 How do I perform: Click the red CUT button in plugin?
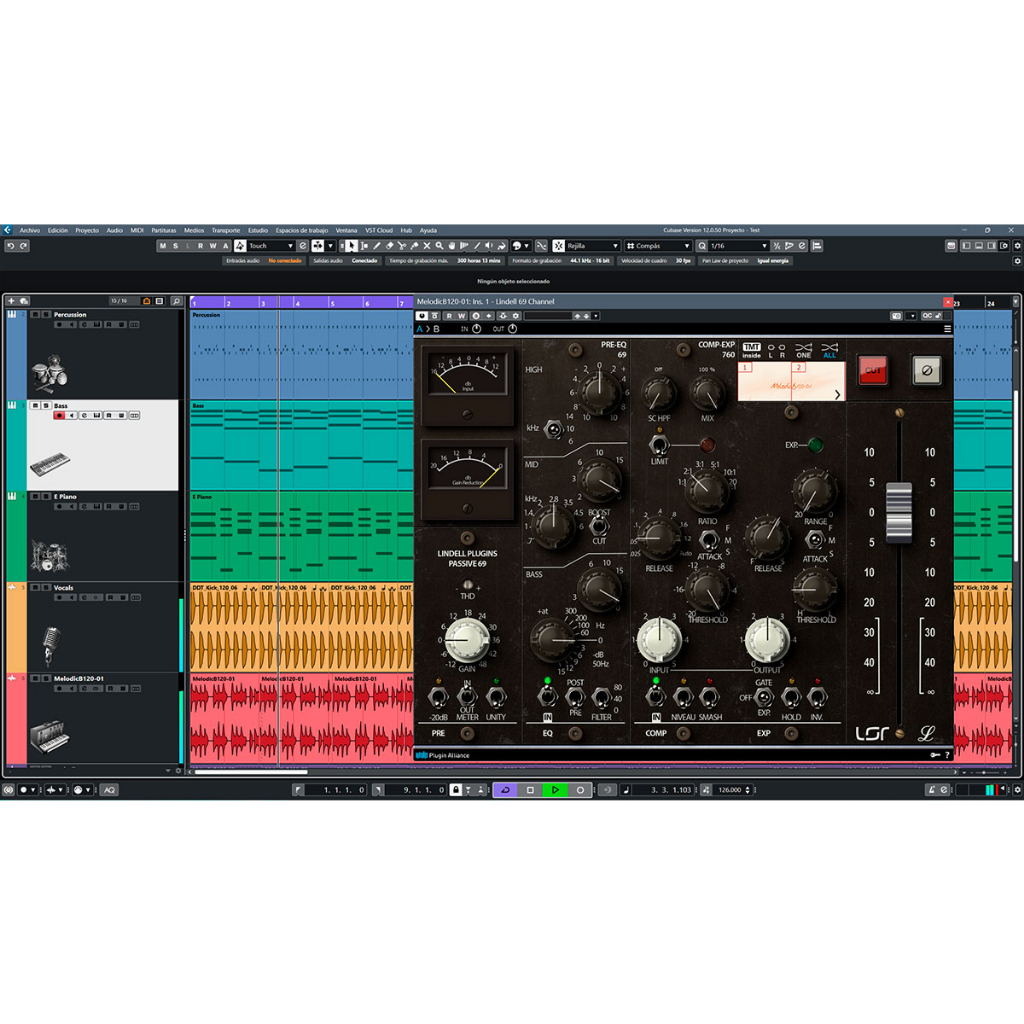[872, 370]
